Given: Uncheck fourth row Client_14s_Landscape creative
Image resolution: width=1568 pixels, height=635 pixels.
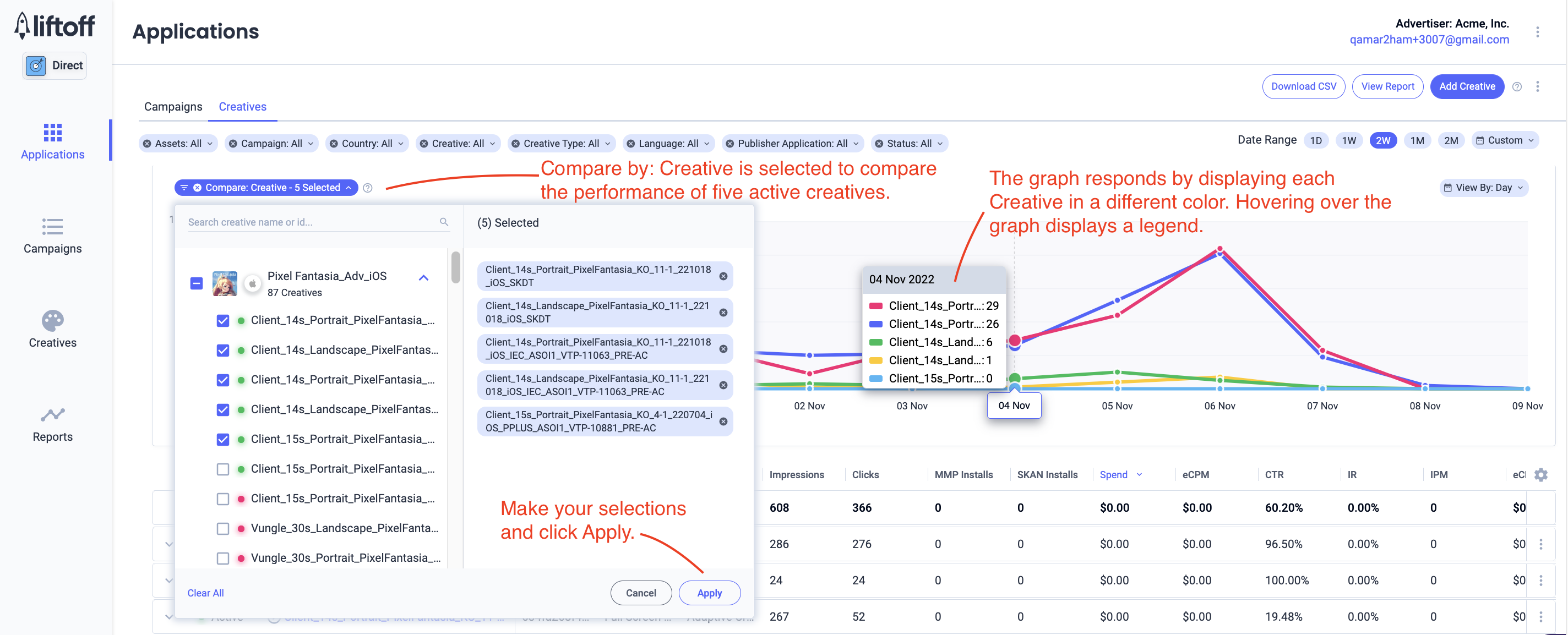Looking at the screenshot, I should coord(223,410).
